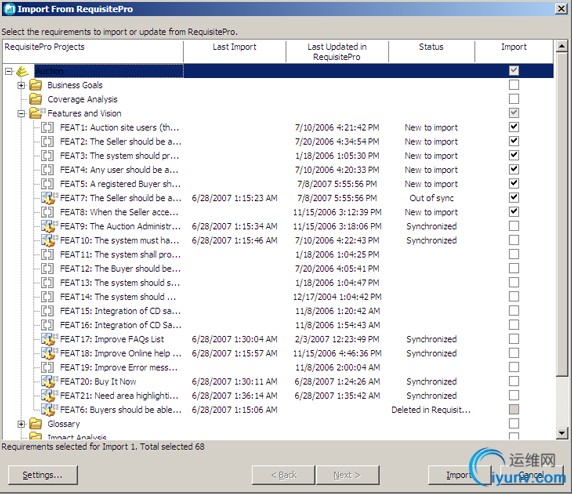Screen dimensions: 572x494
Task: Click the FEAT9 imported requirement icon
Action: [x=48, y=226]
